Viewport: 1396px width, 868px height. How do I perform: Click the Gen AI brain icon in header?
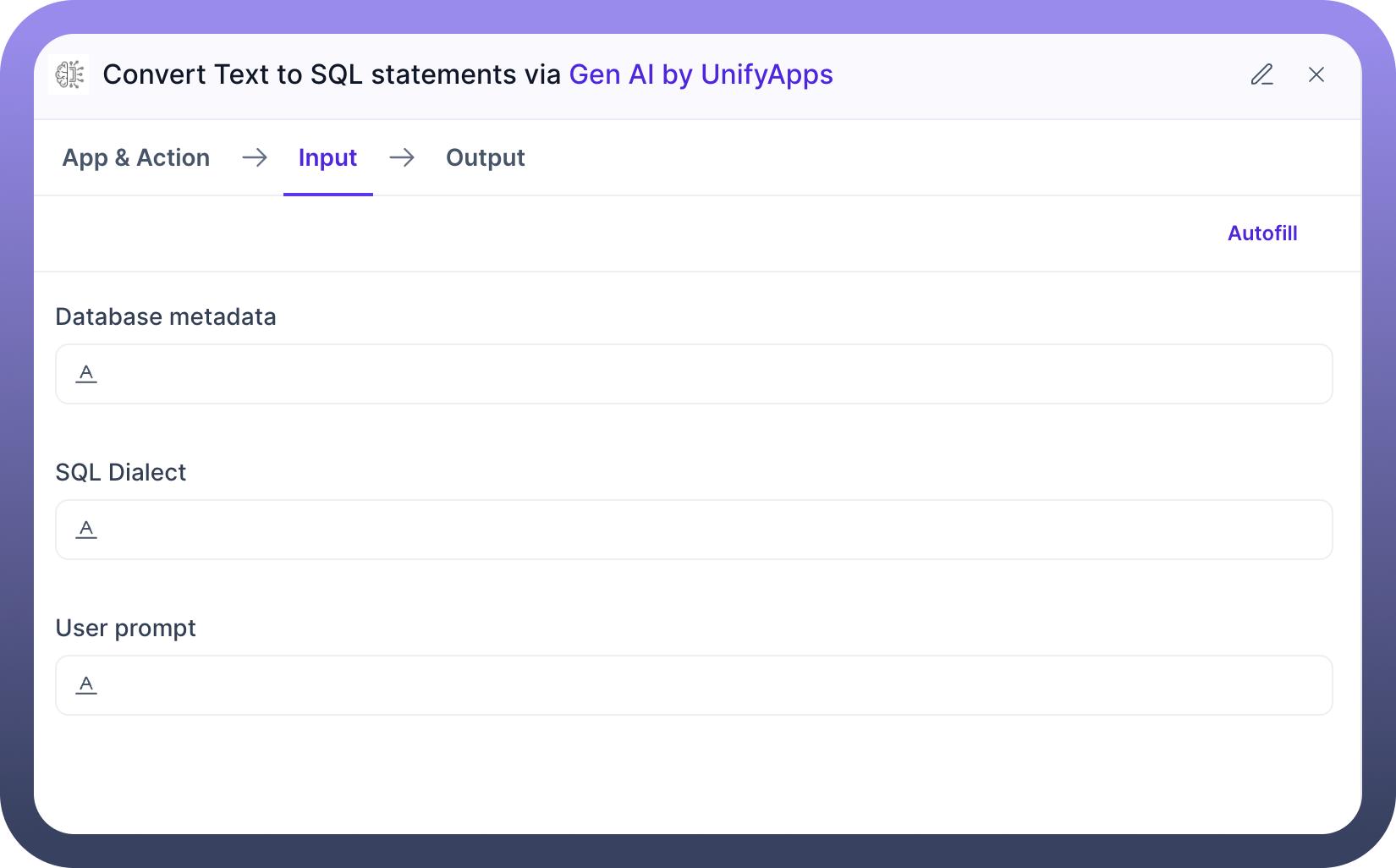pyautogui.click(x=69, y=74)
